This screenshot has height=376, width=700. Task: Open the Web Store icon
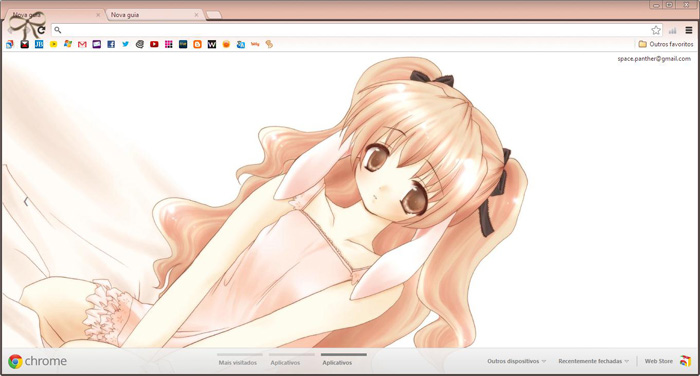[x=685, y=361]
